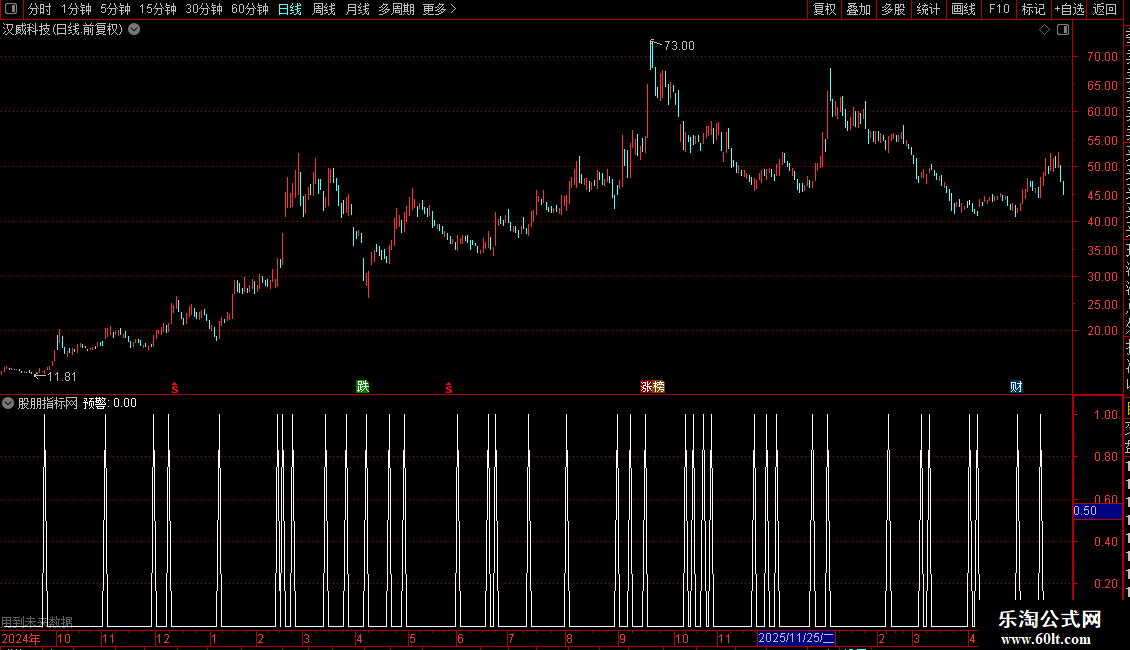The width and height of the screenshot is (1130, 650).
Task: Switch to 分时 intraday view
Action: [x=40, y=9]
